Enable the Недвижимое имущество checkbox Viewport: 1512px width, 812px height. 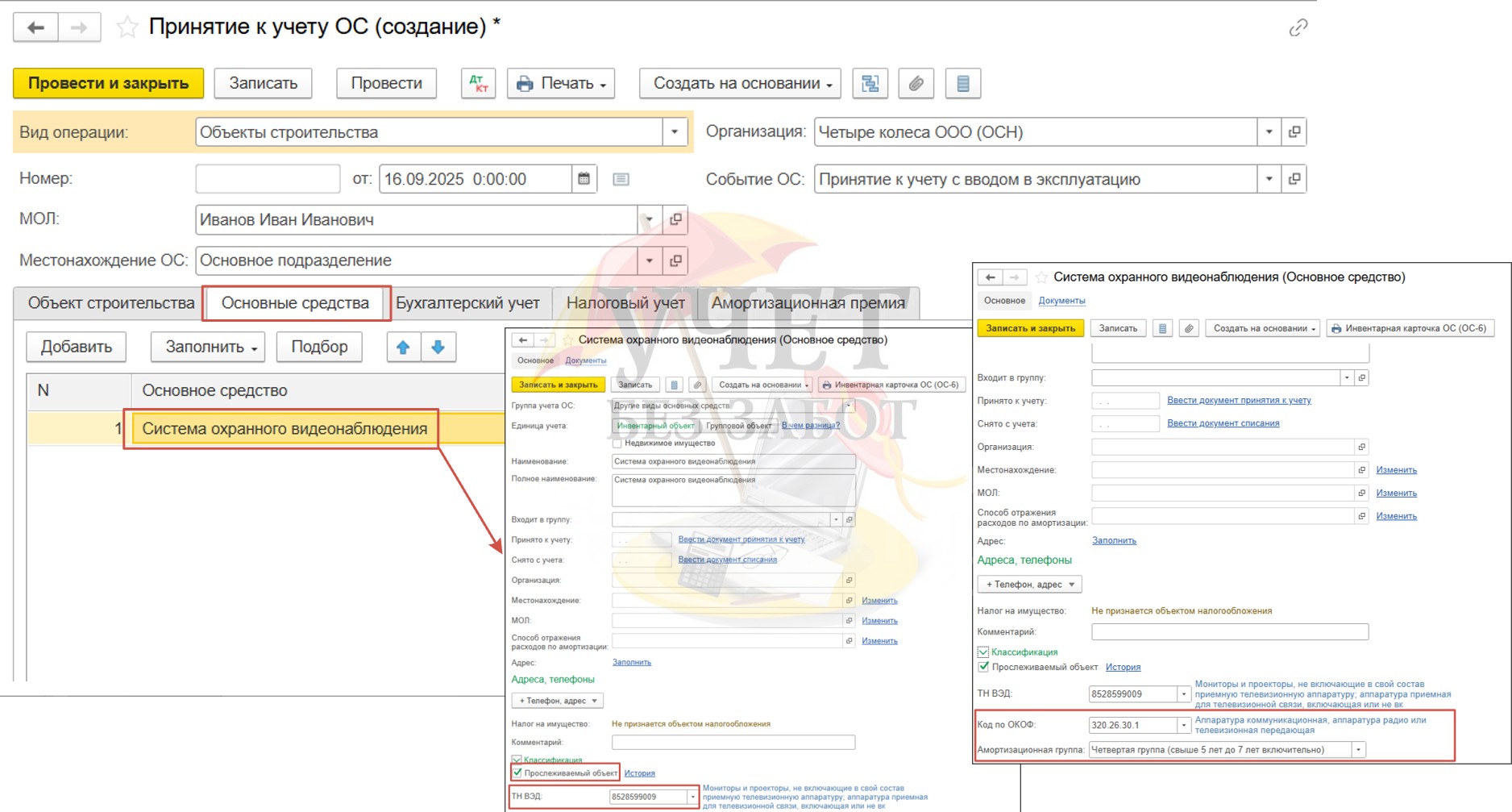(x=617, y=443)
